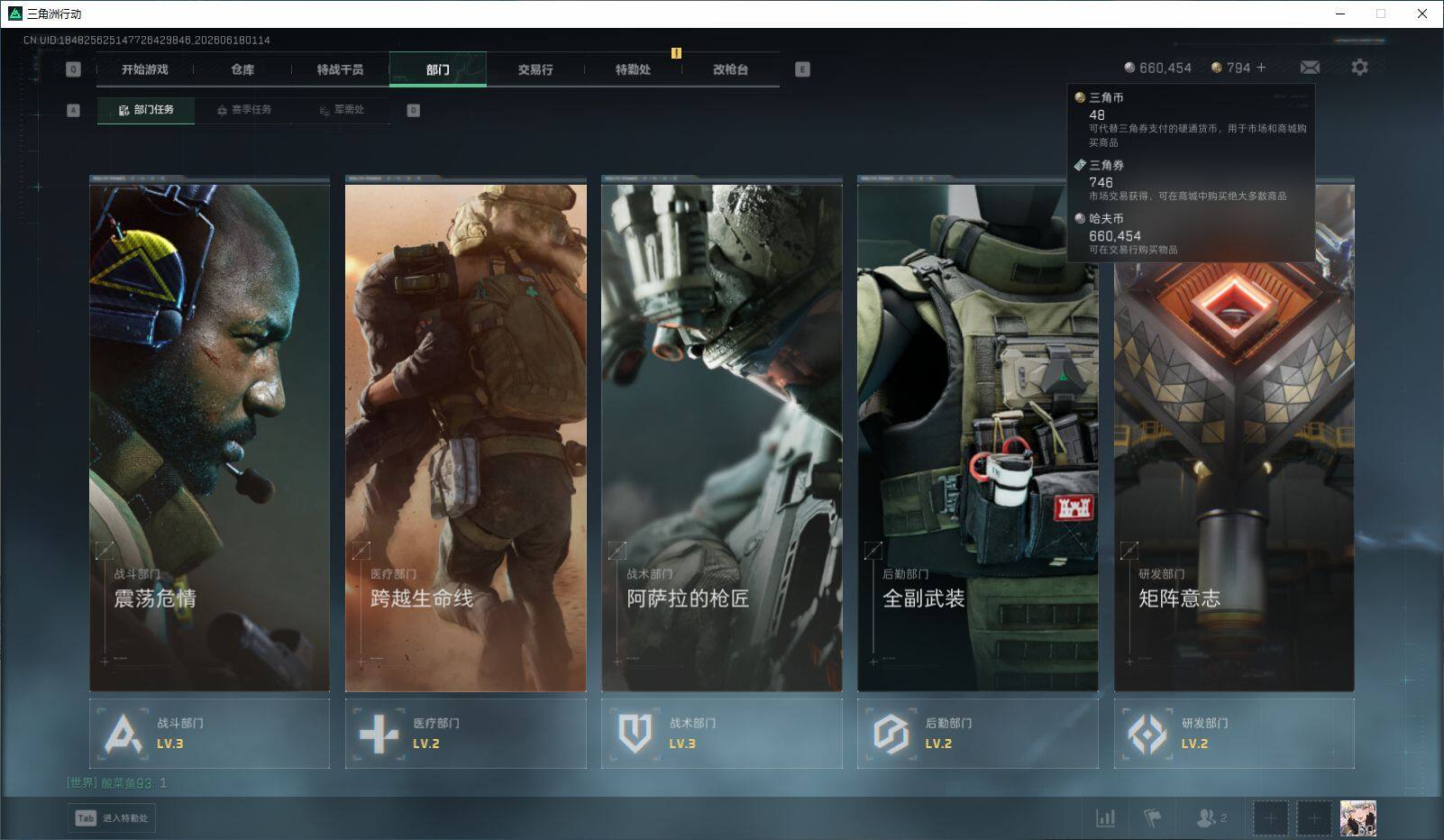Screen dimensions: 1444x840
Task: Click the corner icon on 全副武装 card
Action: point(873,550)
